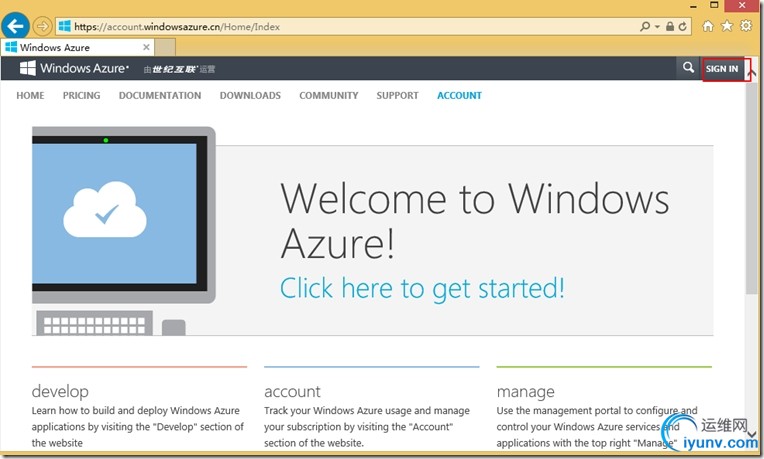The width and height of the screenshot is (764, 459).
Task: Click the Refresh icon in address bar
Action: coord(683,26)
